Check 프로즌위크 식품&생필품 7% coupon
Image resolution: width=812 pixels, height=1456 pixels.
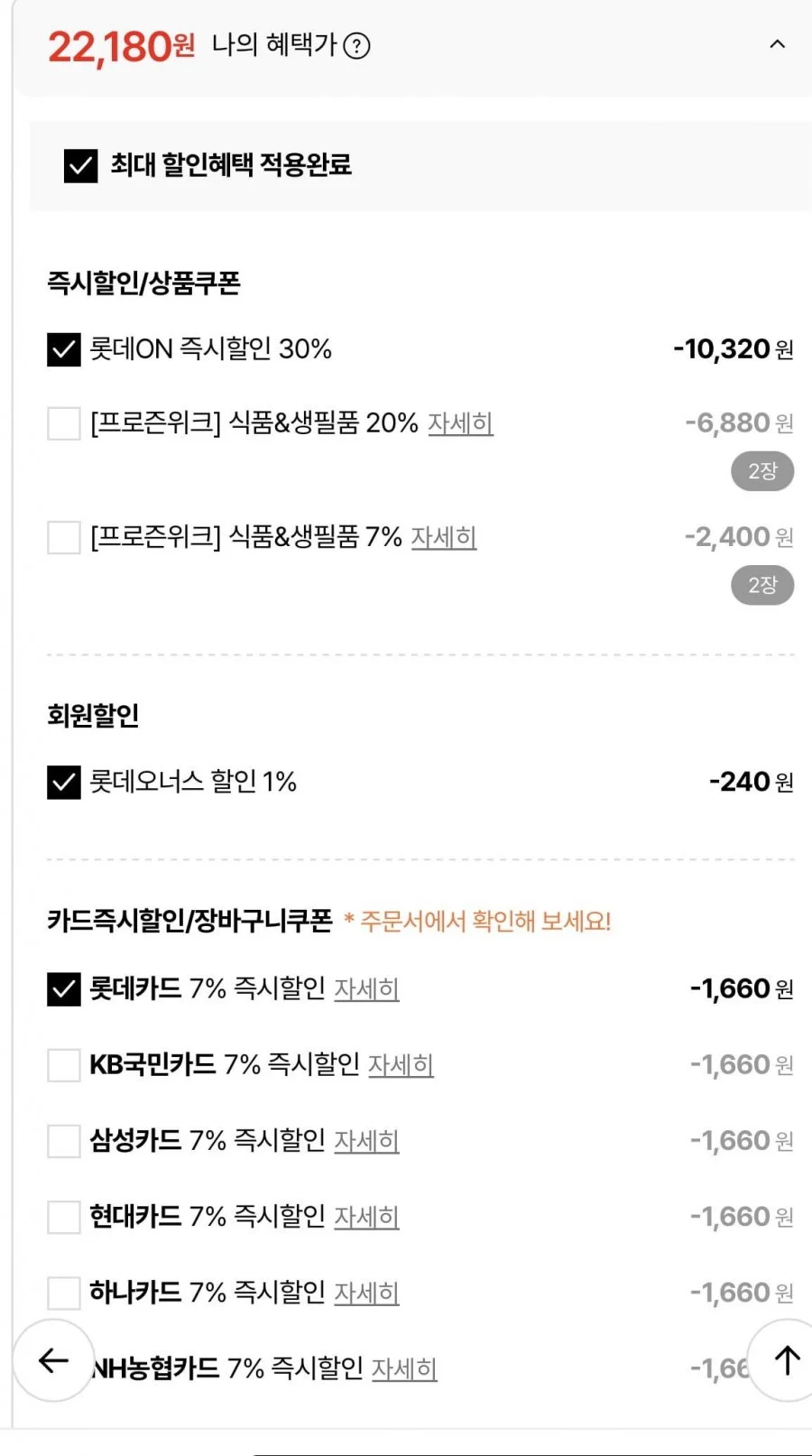(64, 538)
